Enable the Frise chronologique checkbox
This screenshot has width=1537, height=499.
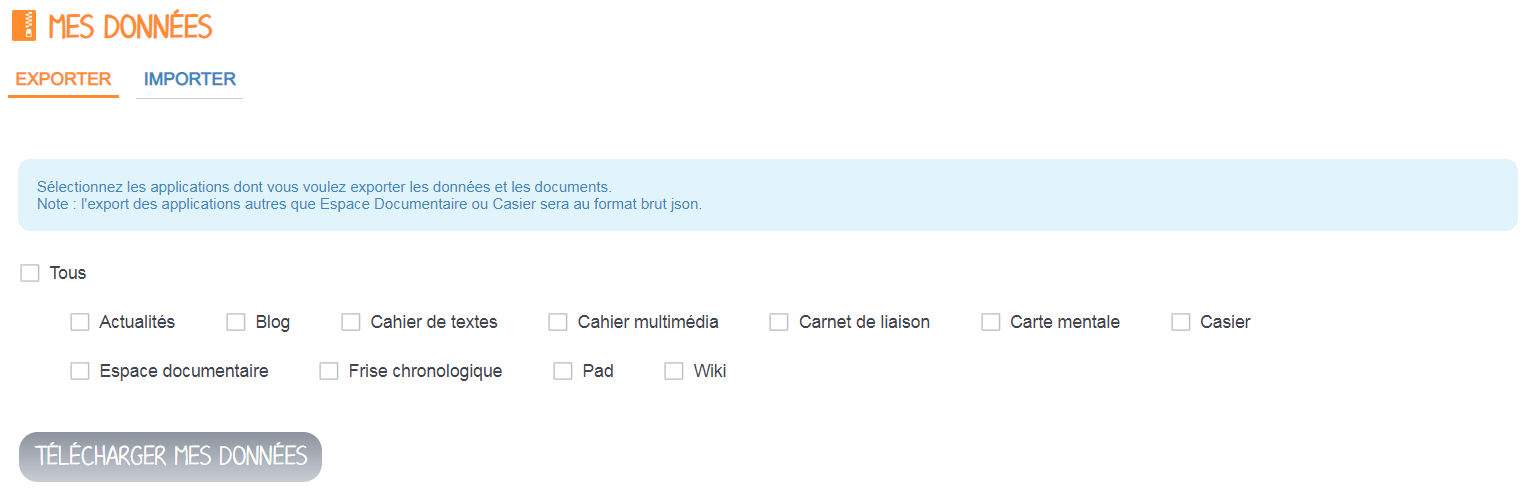point(329,371)
